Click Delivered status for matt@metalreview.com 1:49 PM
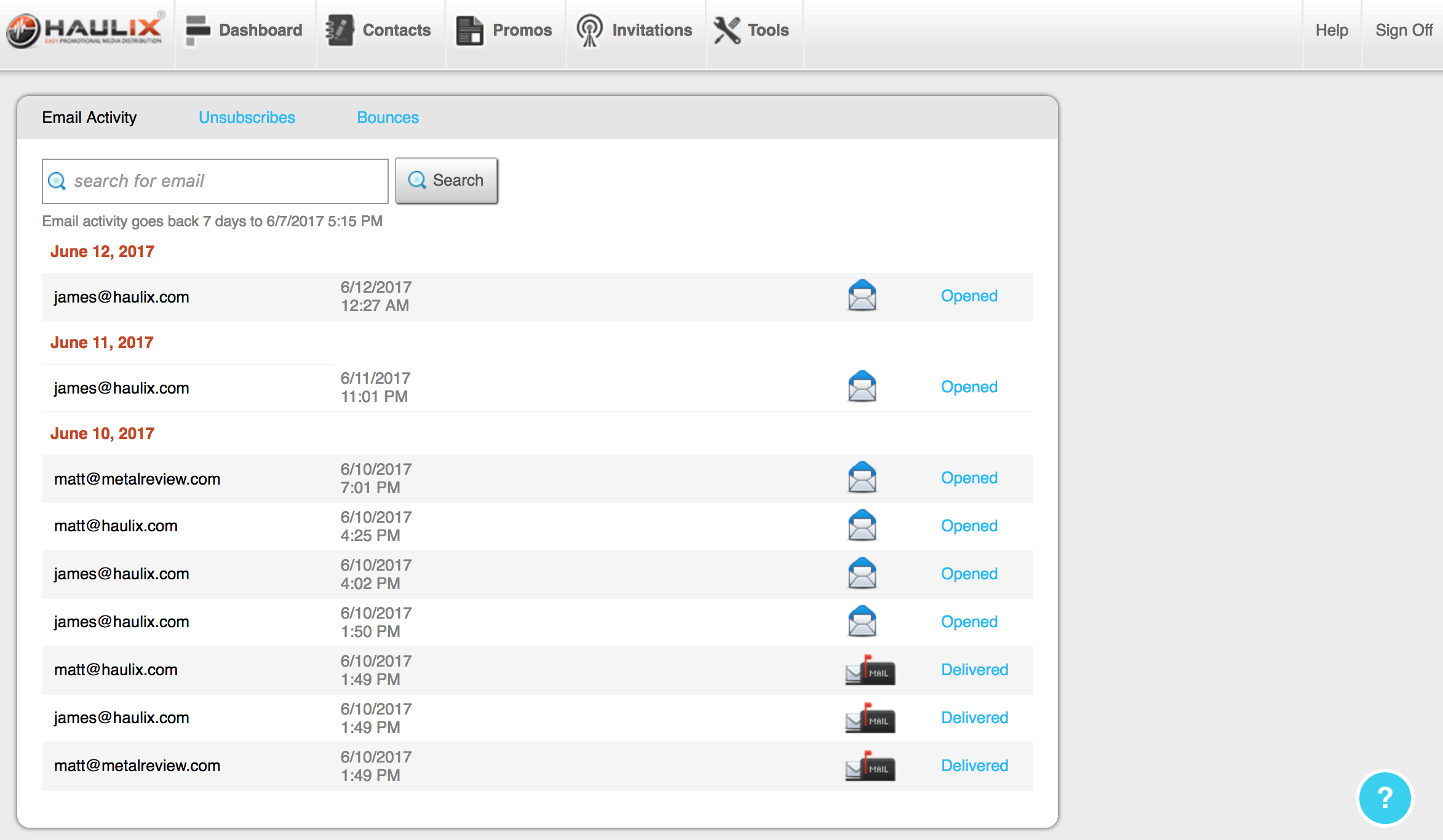This screenshot has height=840, width=1443. [974, 766]
